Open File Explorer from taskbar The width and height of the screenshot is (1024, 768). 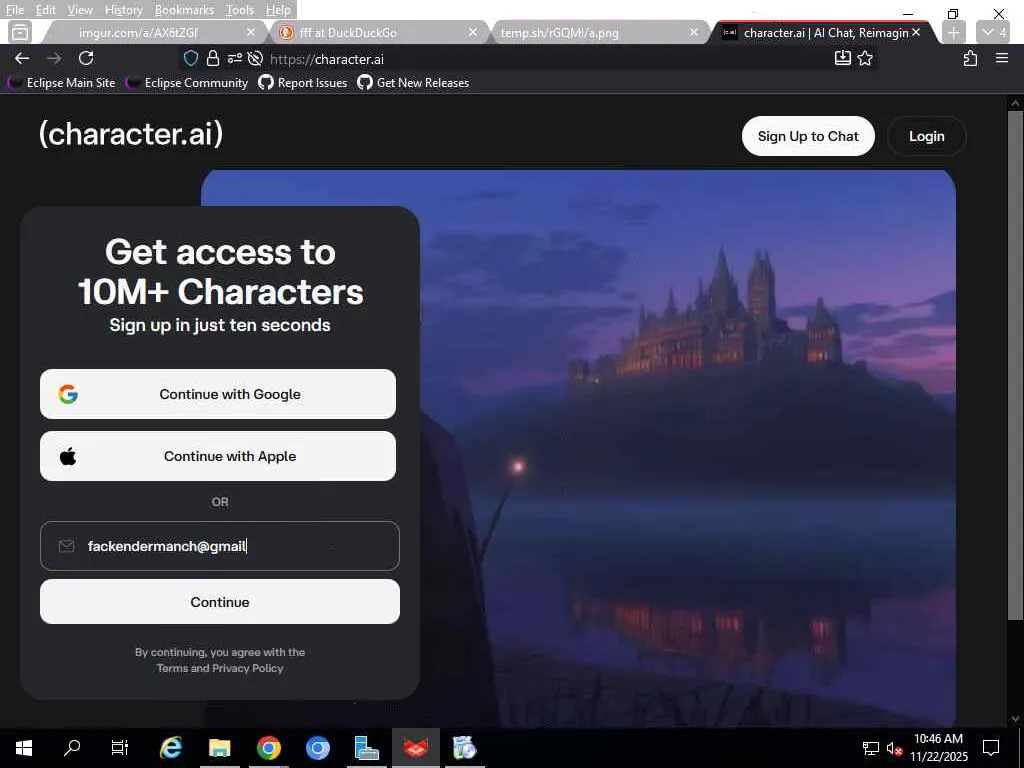219,748
